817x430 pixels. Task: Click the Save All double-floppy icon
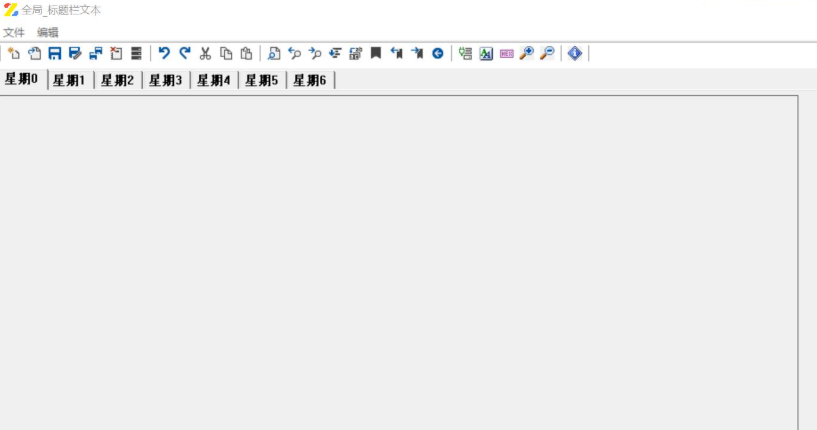point(95,53)
